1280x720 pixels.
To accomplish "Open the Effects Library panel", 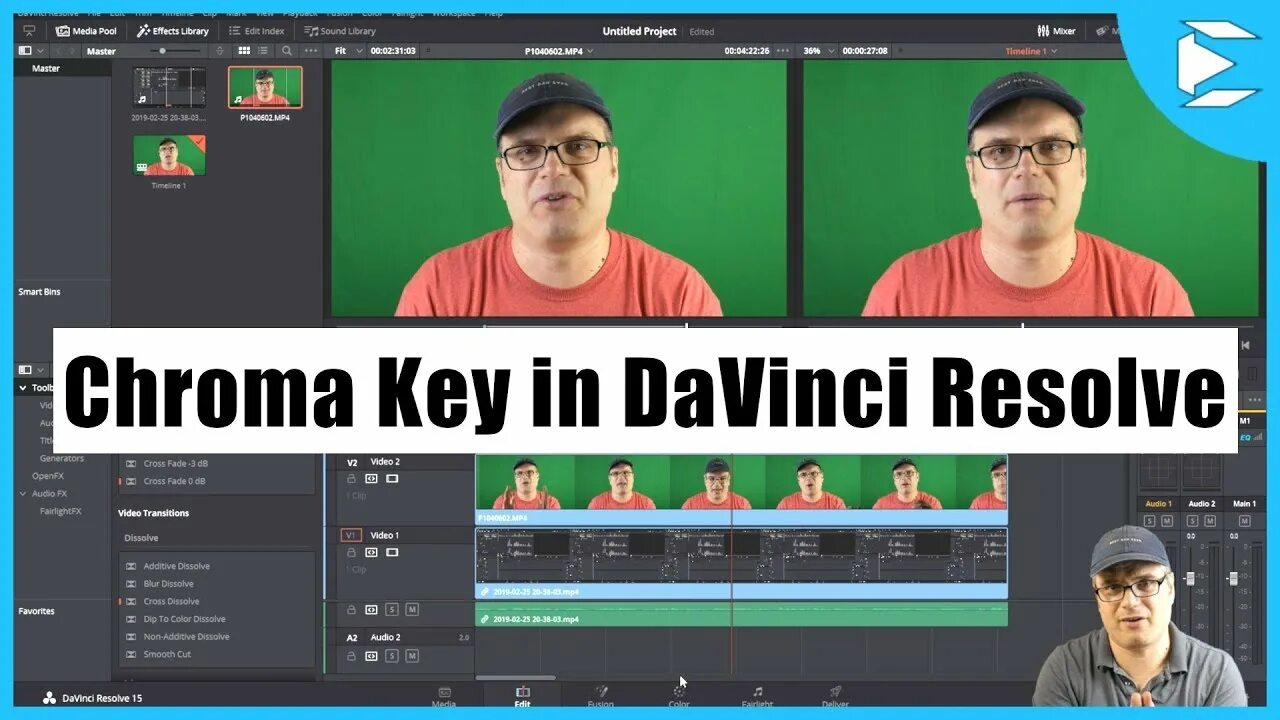I will [174, 31].
